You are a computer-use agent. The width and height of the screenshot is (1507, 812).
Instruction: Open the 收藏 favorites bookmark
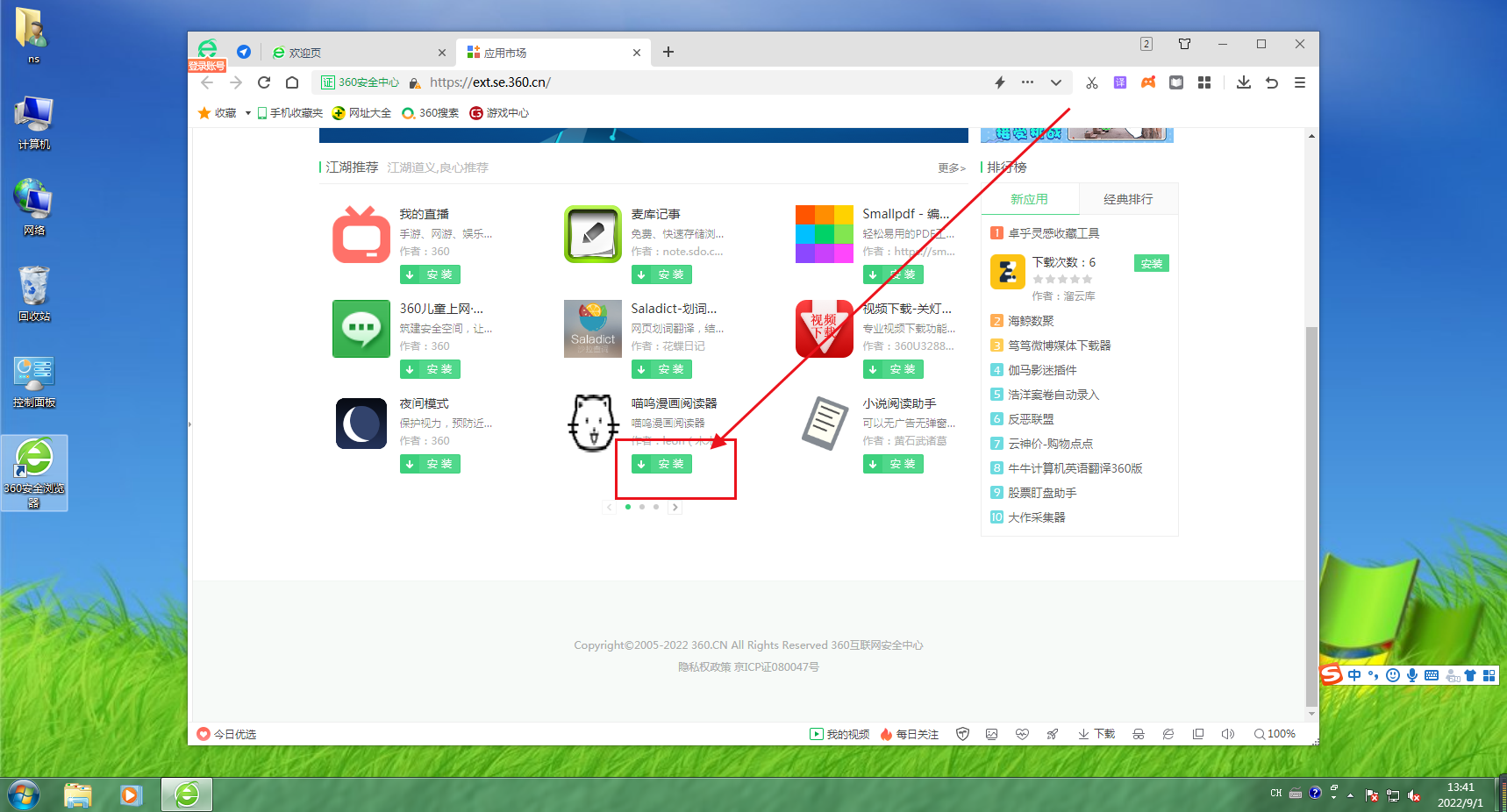coord(218,113)
